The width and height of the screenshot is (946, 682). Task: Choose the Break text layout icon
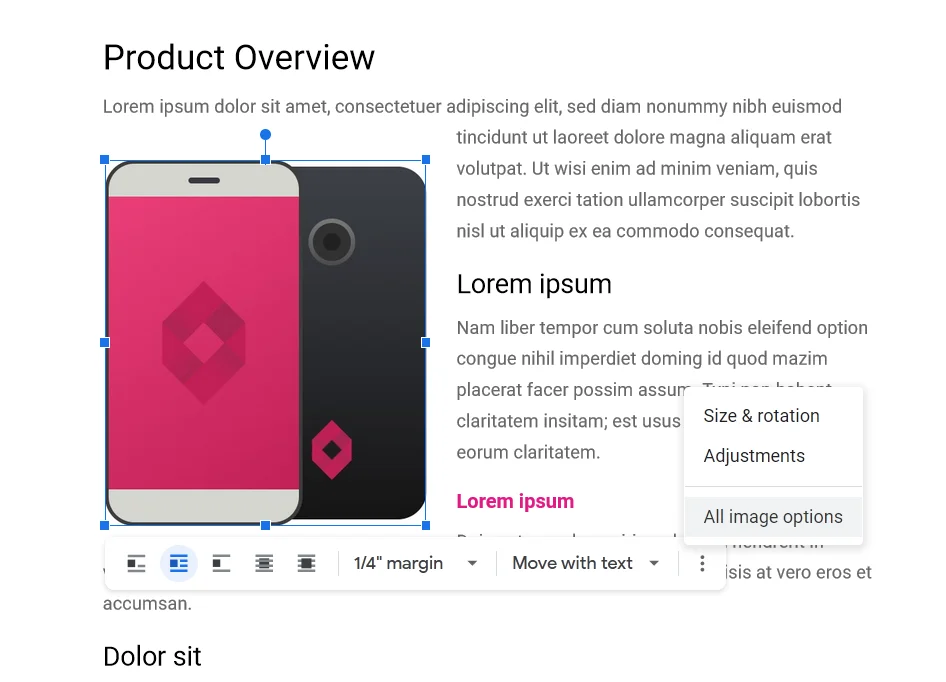click(x=221, y=564)
